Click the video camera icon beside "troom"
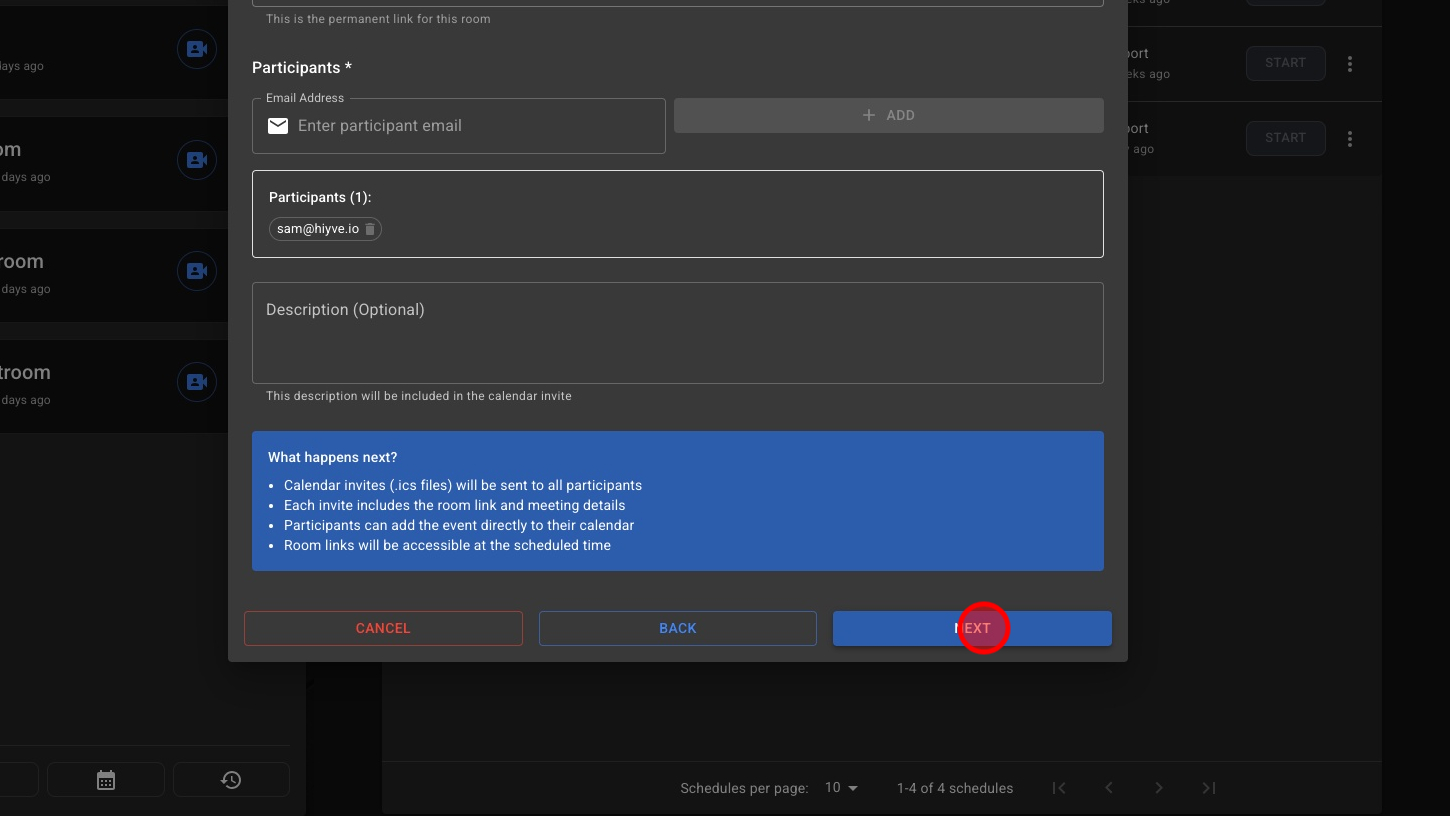This screenshot has height=816, width=1450. click(x=197, y=382)
